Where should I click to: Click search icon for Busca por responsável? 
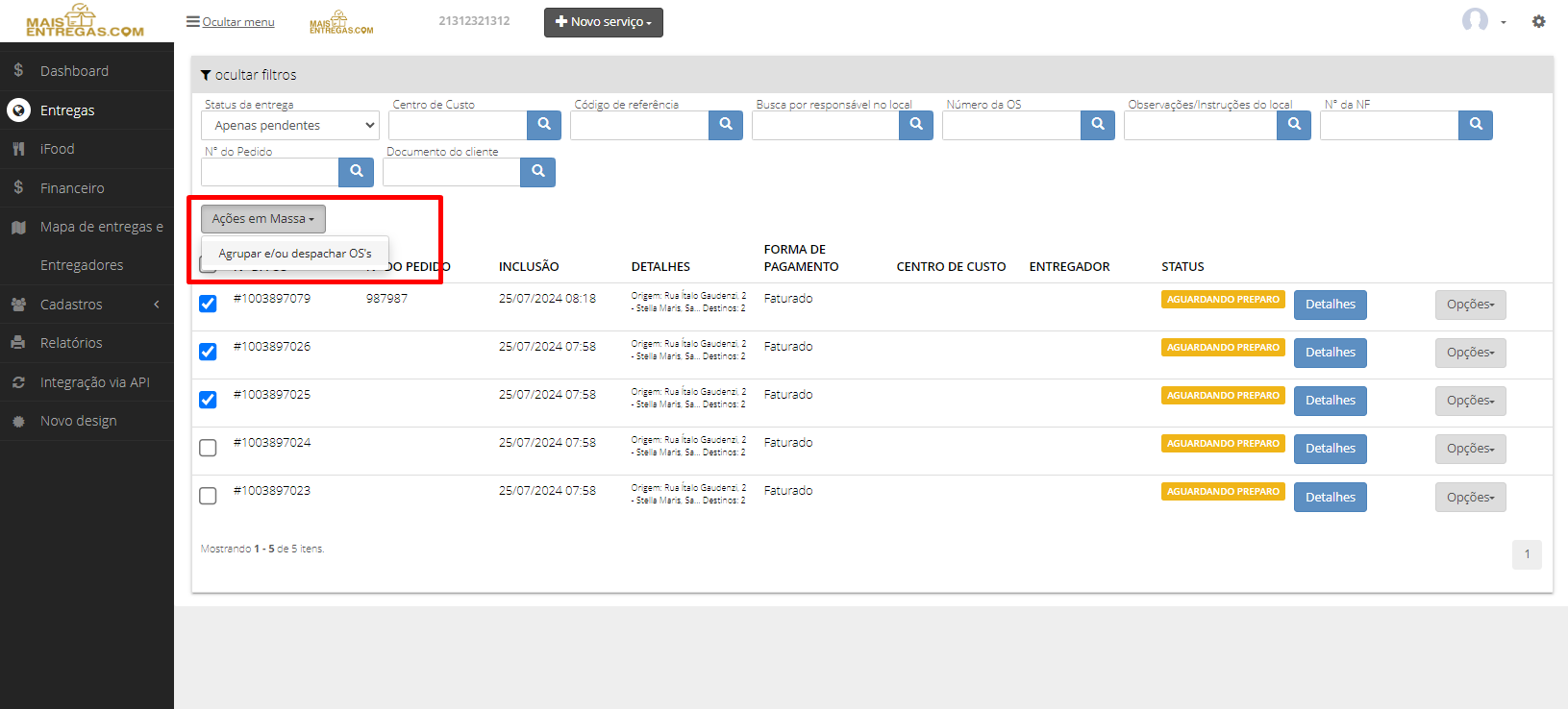[916, 125]
